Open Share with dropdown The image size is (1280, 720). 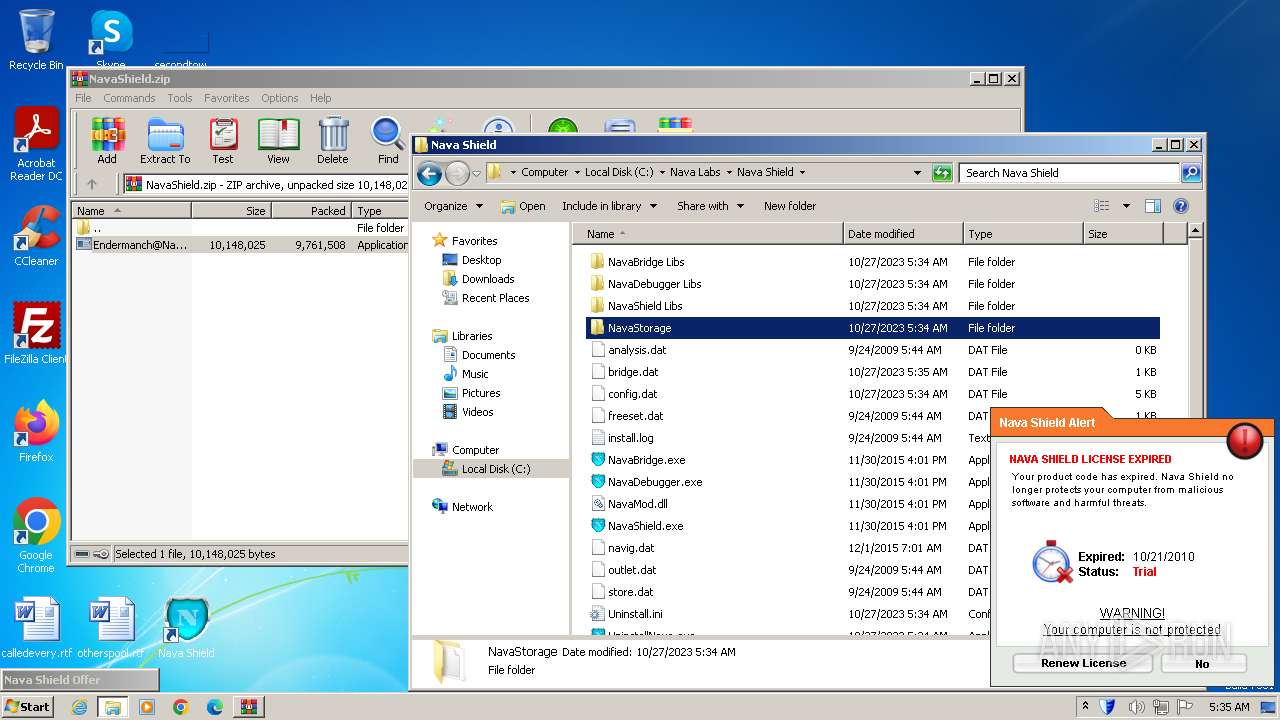click(710, 206)
